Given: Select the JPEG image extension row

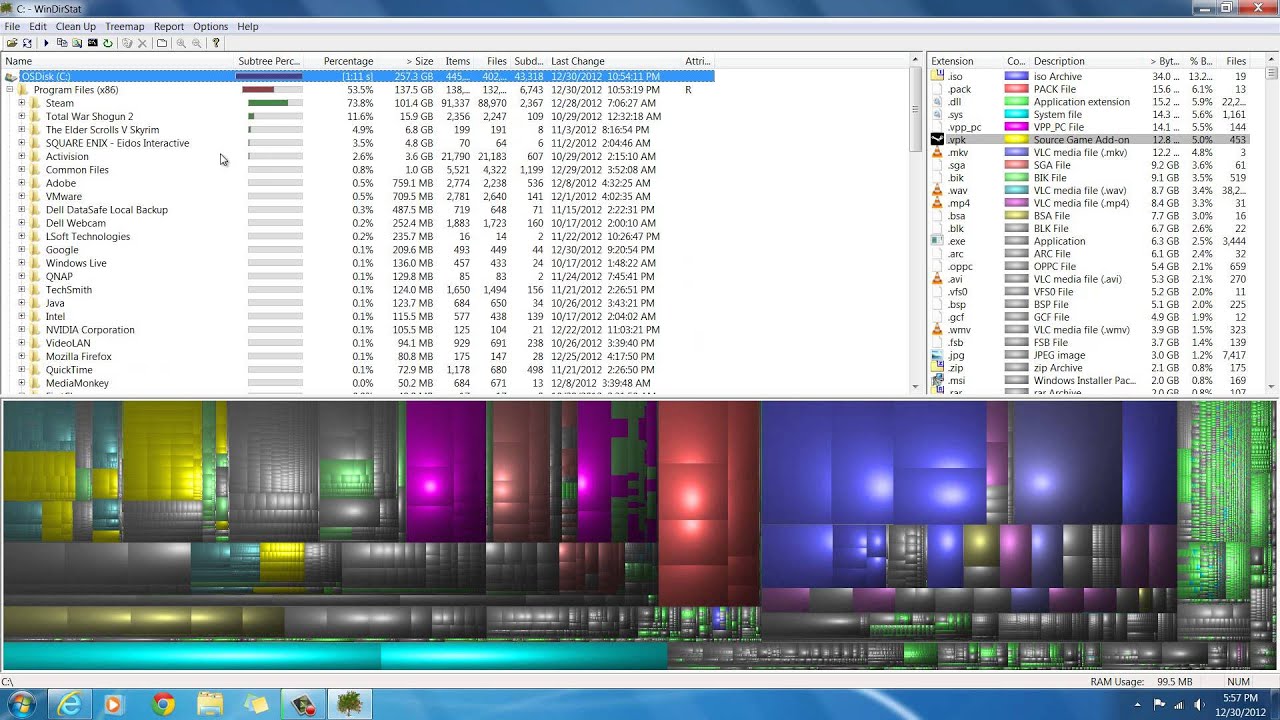Looking at the screenshot, I should click(x=1089, y=355).
